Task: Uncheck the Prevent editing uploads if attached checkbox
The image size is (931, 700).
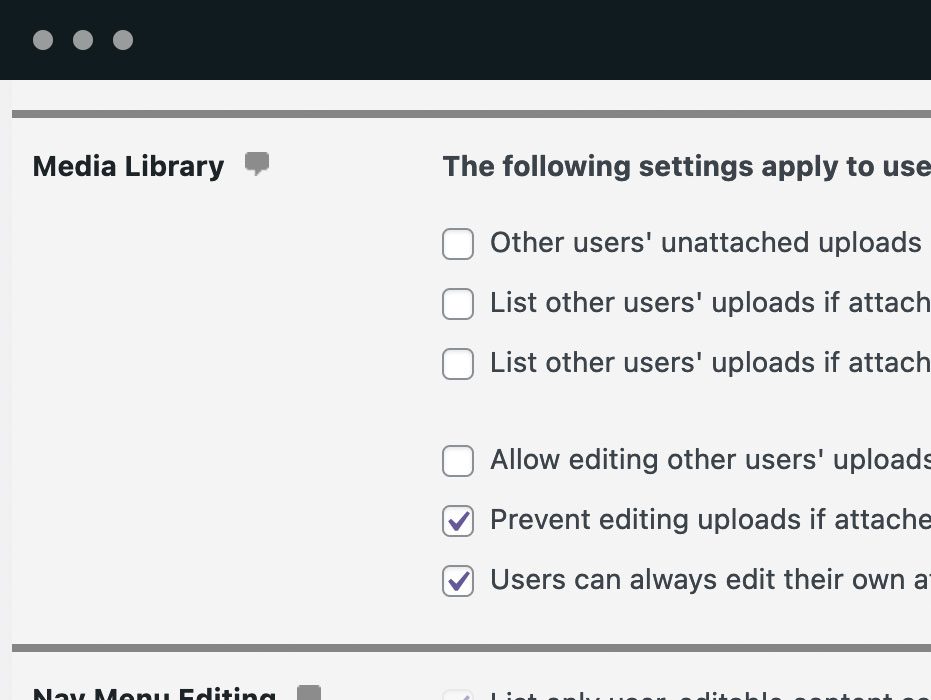Action: 458,521
